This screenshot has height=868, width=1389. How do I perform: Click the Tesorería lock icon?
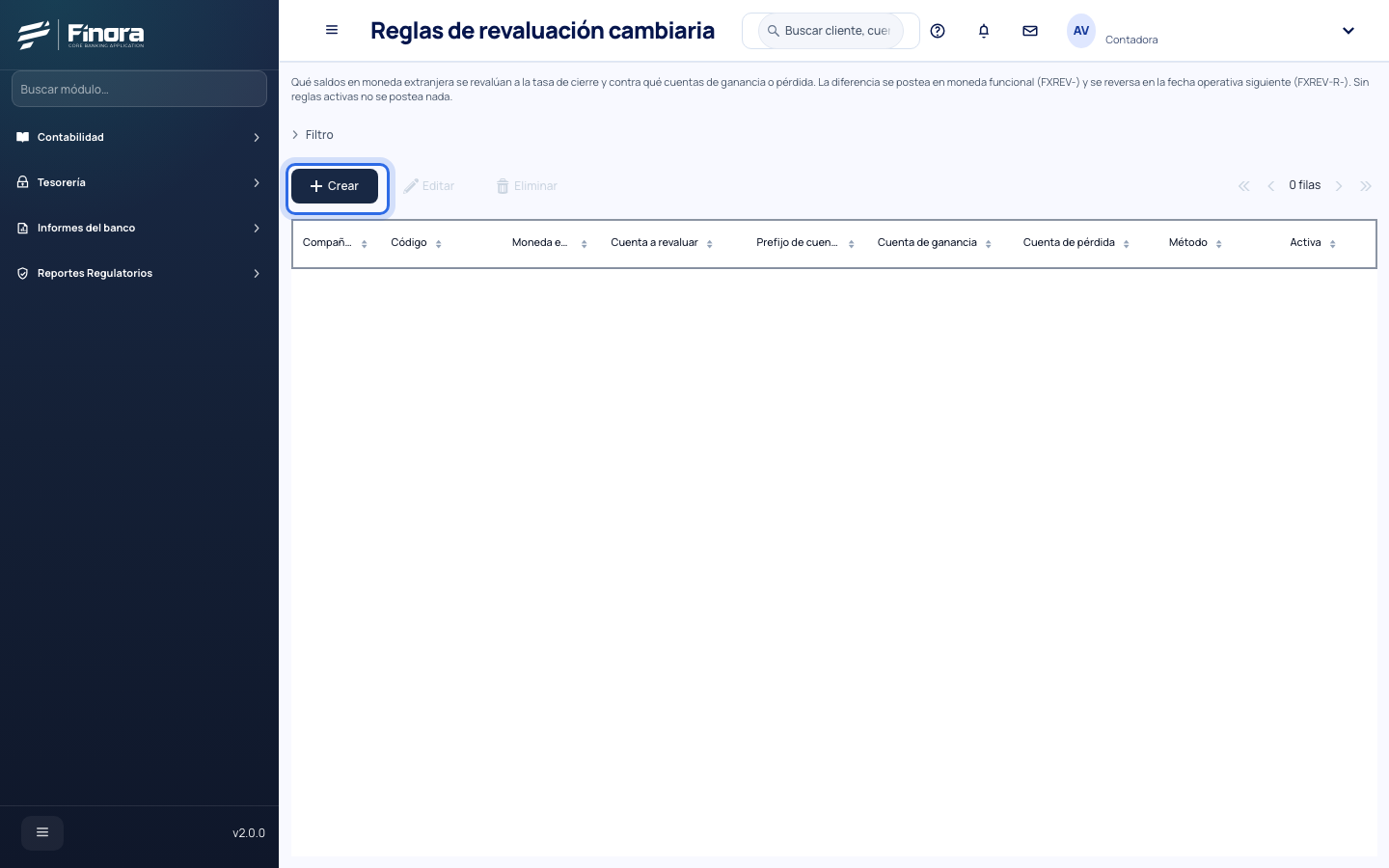click(x=23, y=182)
